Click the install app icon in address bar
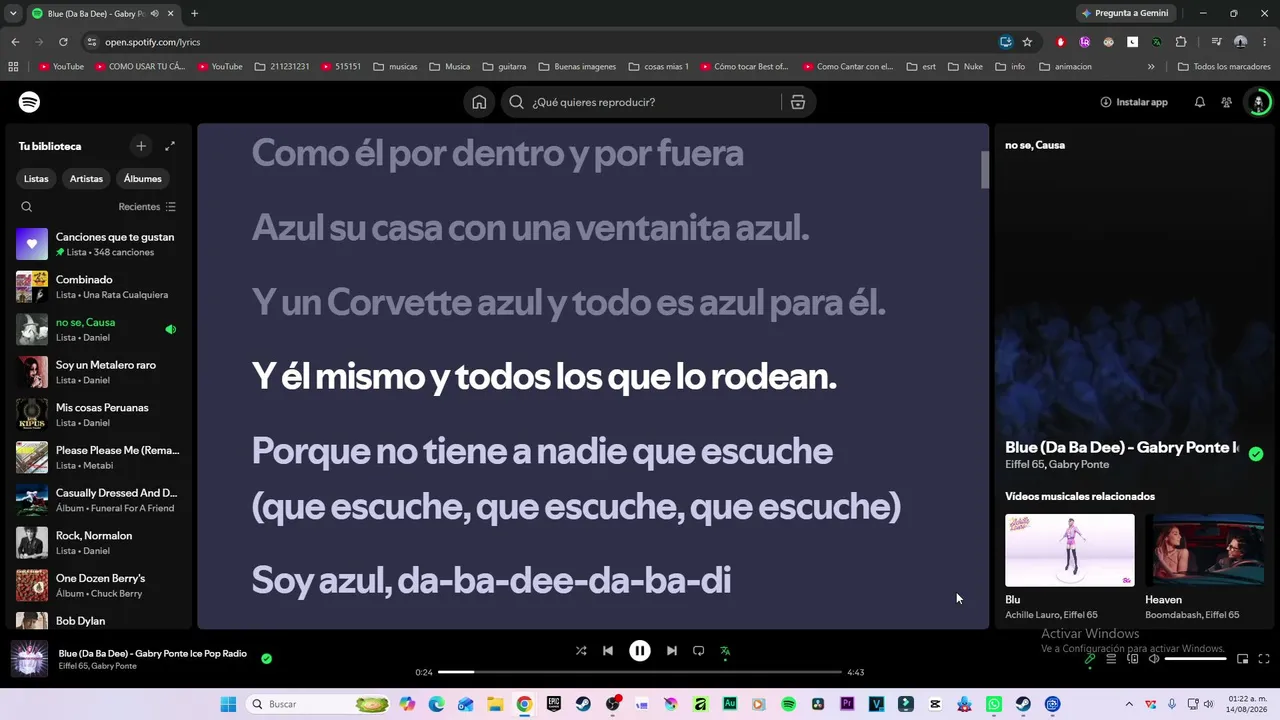This screenshot has width=1280, height=720. click(1006, 42)
